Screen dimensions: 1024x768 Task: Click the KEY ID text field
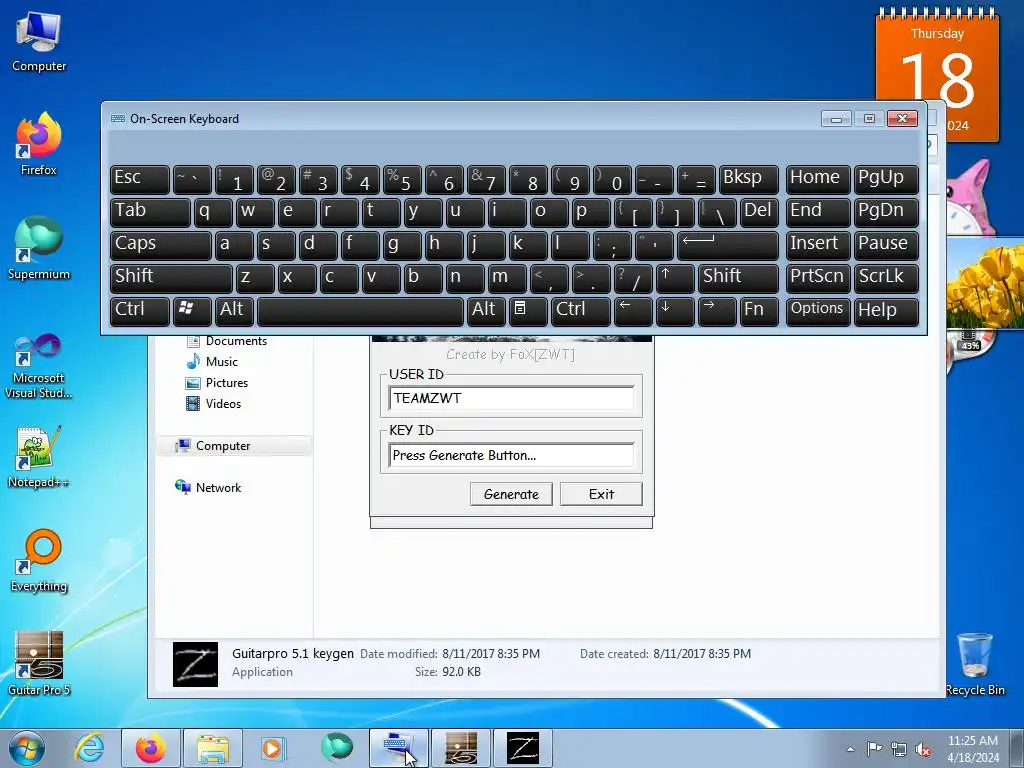511,455
